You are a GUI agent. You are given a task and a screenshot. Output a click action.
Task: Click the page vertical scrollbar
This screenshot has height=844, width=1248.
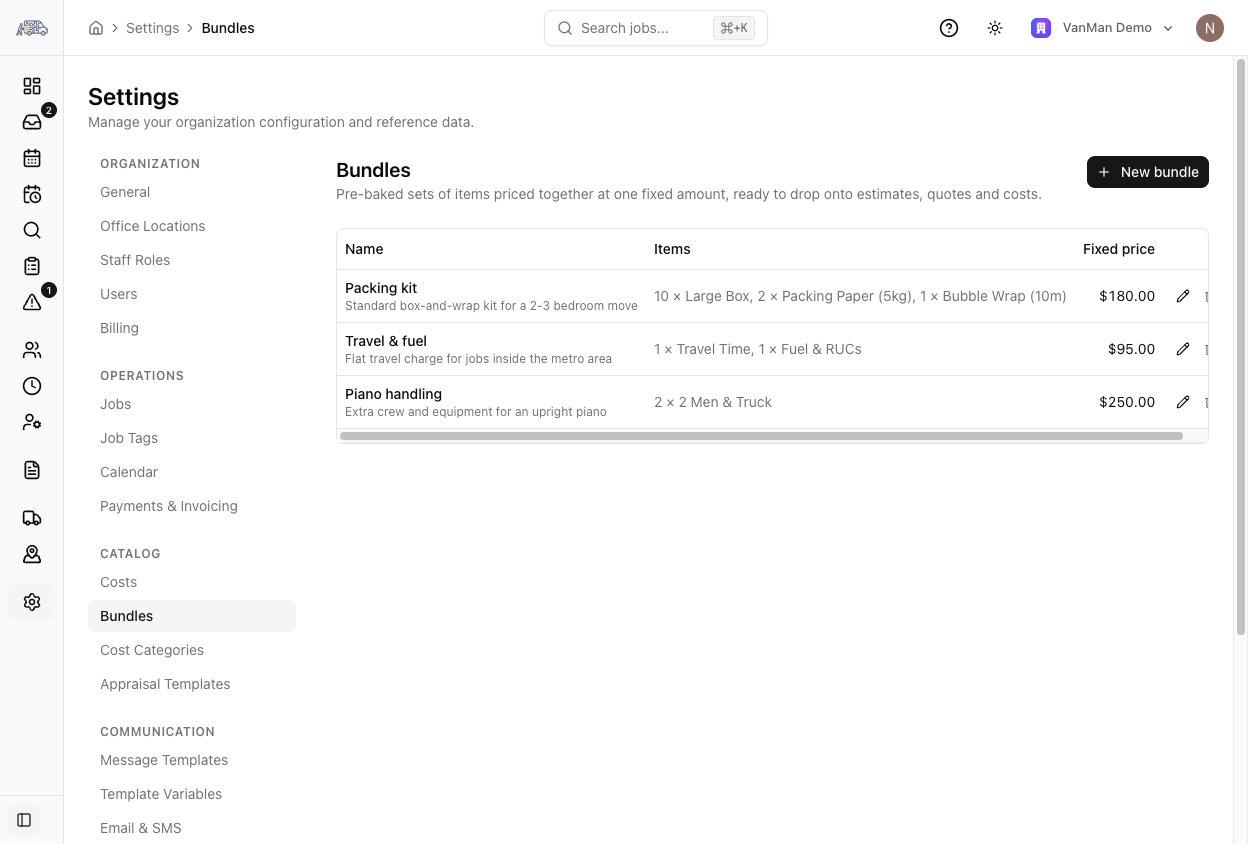(1241, 346)
